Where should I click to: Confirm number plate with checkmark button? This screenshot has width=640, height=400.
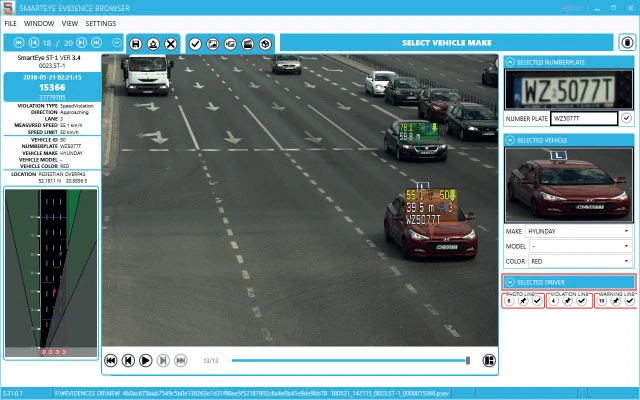click(x=627, y=118)
